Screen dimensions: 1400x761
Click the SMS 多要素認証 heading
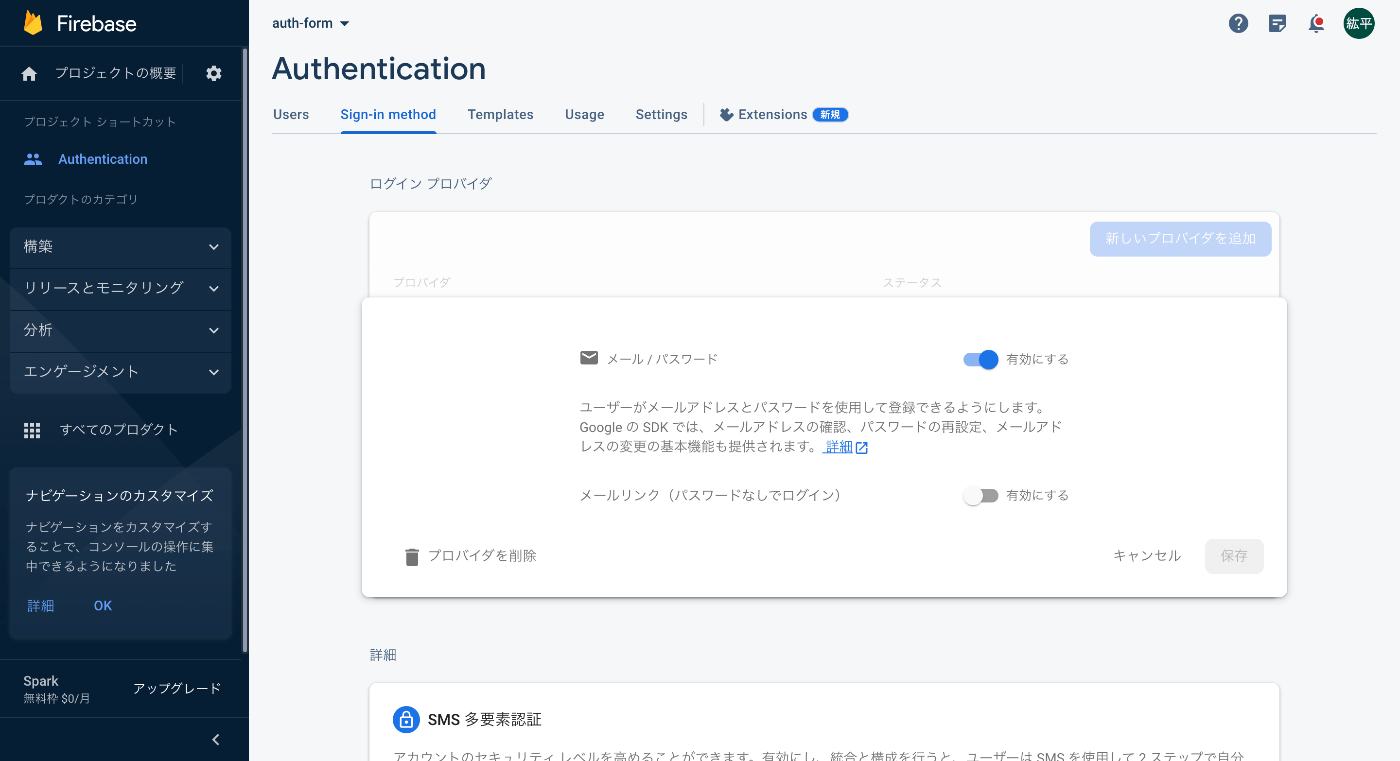(485, 720)
